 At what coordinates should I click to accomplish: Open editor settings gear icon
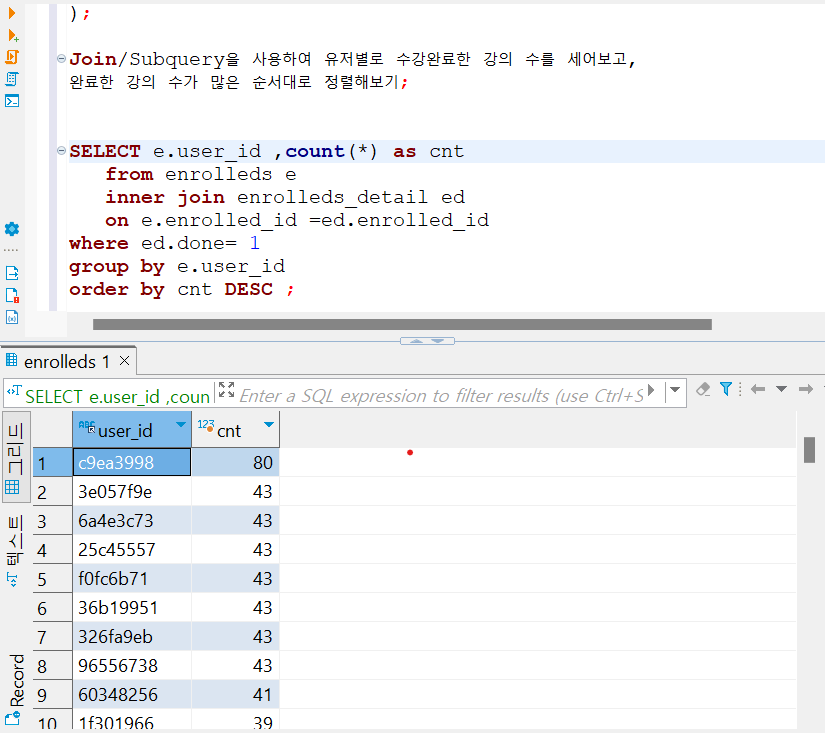12,229
